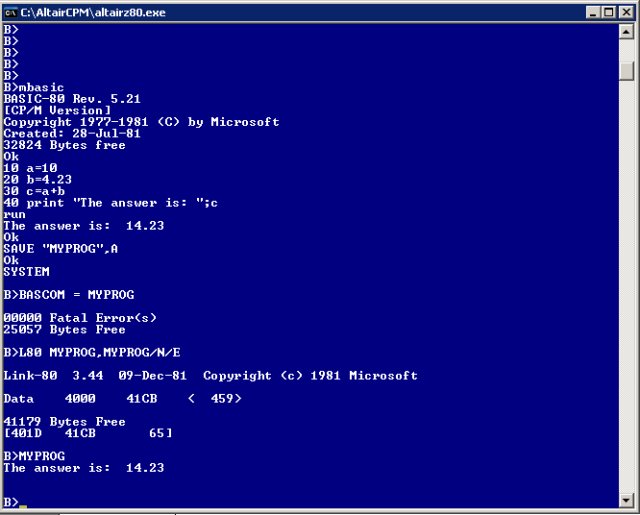
Task: Click the '[CP/M Version]' line
Action: tap(57, 110)
